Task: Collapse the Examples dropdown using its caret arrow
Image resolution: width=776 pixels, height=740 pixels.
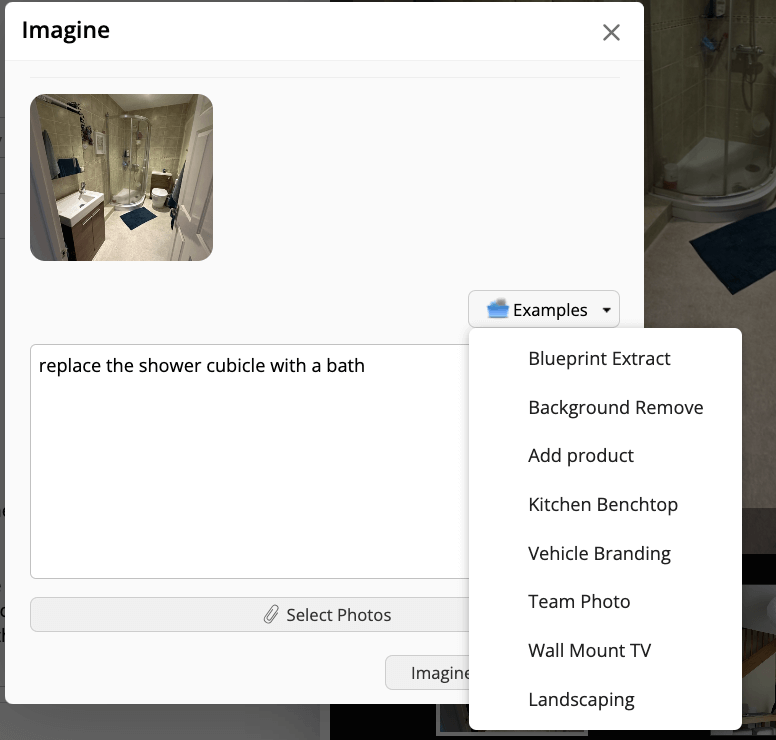Action: [606, 311]
